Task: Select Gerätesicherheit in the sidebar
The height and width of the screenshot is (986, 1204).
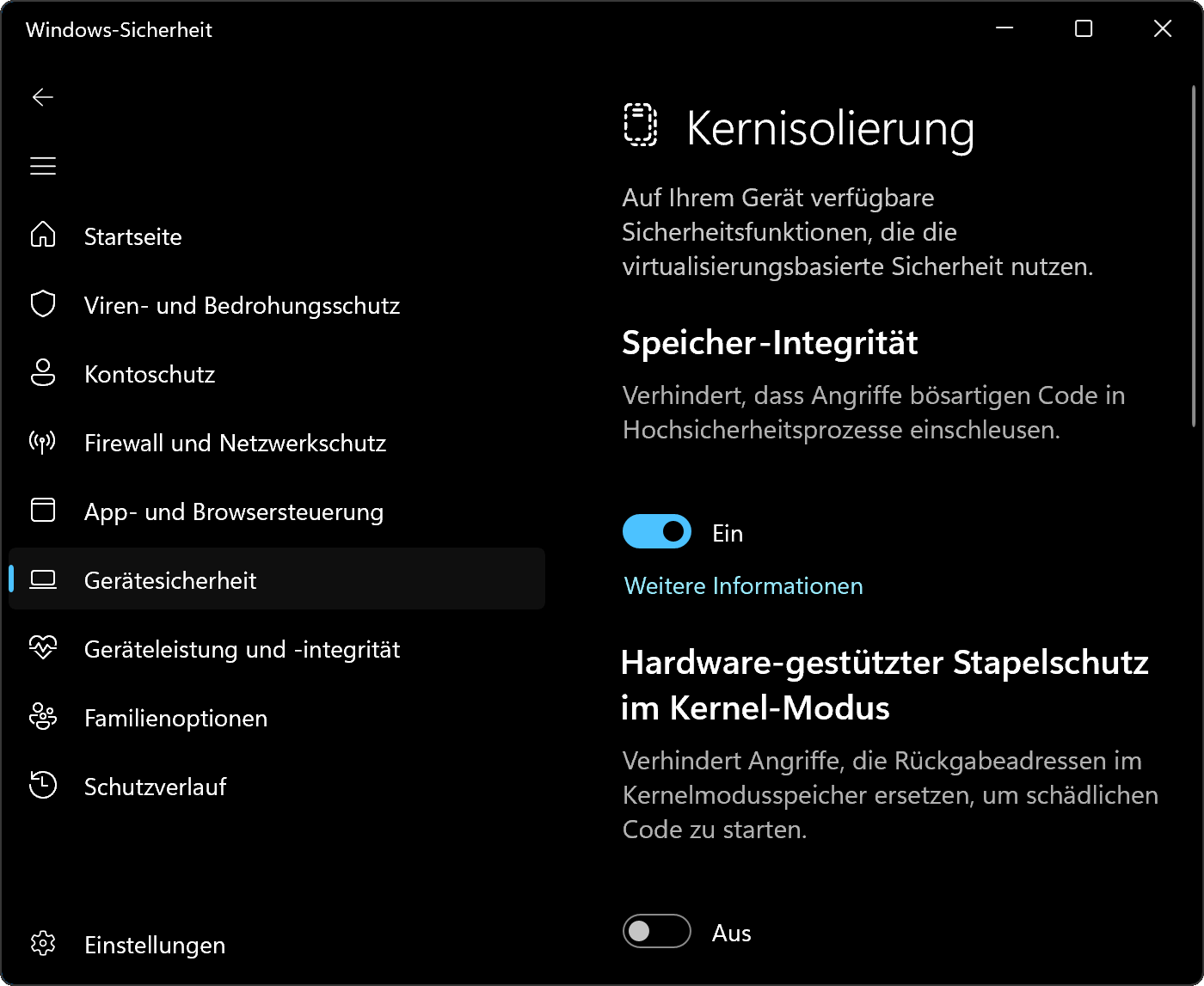Action: (169, 579)
